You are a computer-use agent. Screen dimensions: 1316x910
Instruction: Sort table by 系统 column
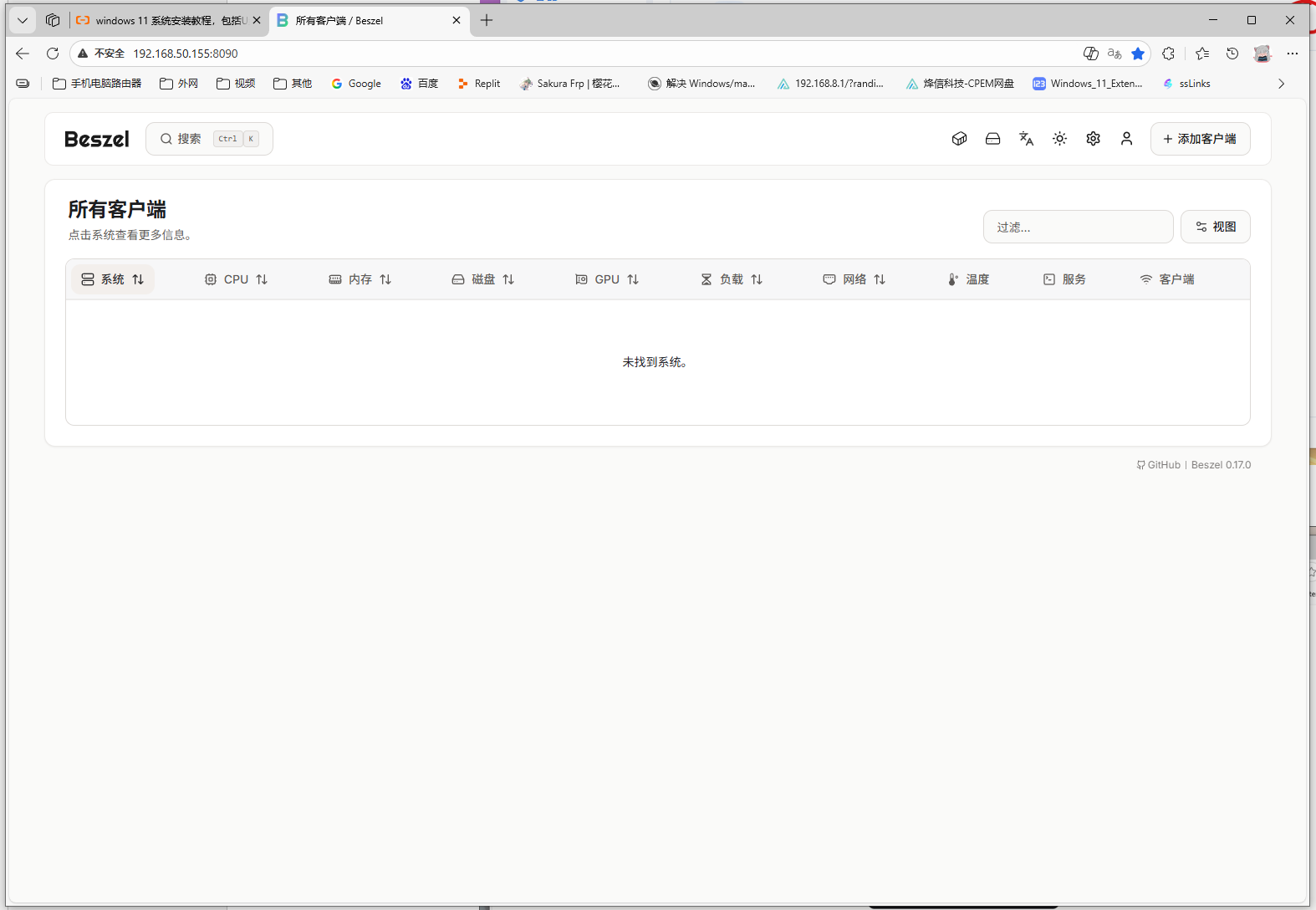[x=113, y=279]
